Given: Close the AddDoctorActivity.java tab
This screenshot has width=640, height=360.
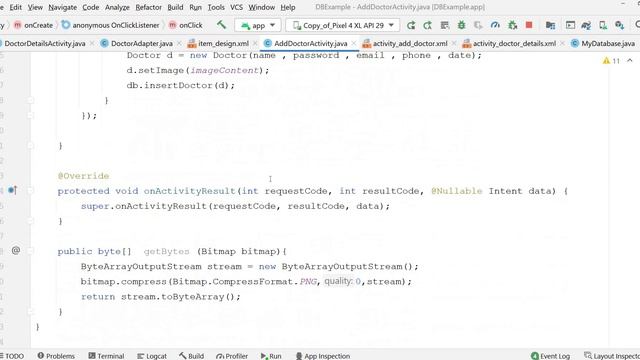Looking at the screenshot, I should (354, 43).
